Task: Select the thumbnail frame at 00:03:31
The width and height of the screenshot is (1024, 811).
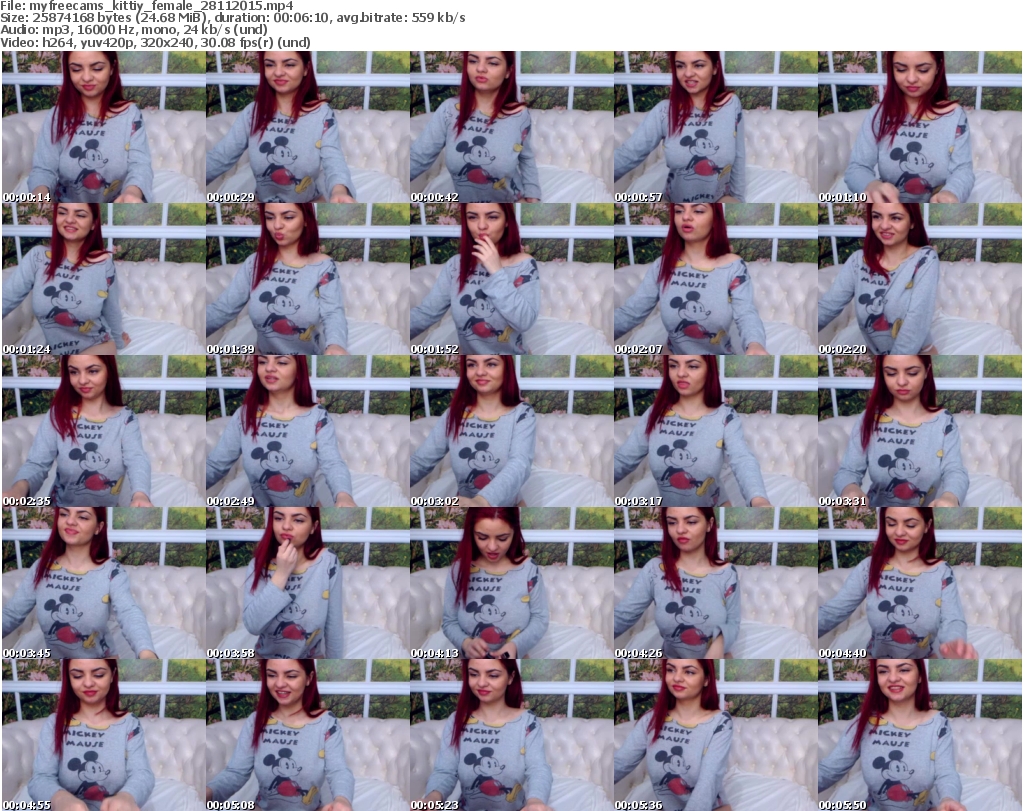Action: point(920,431)
